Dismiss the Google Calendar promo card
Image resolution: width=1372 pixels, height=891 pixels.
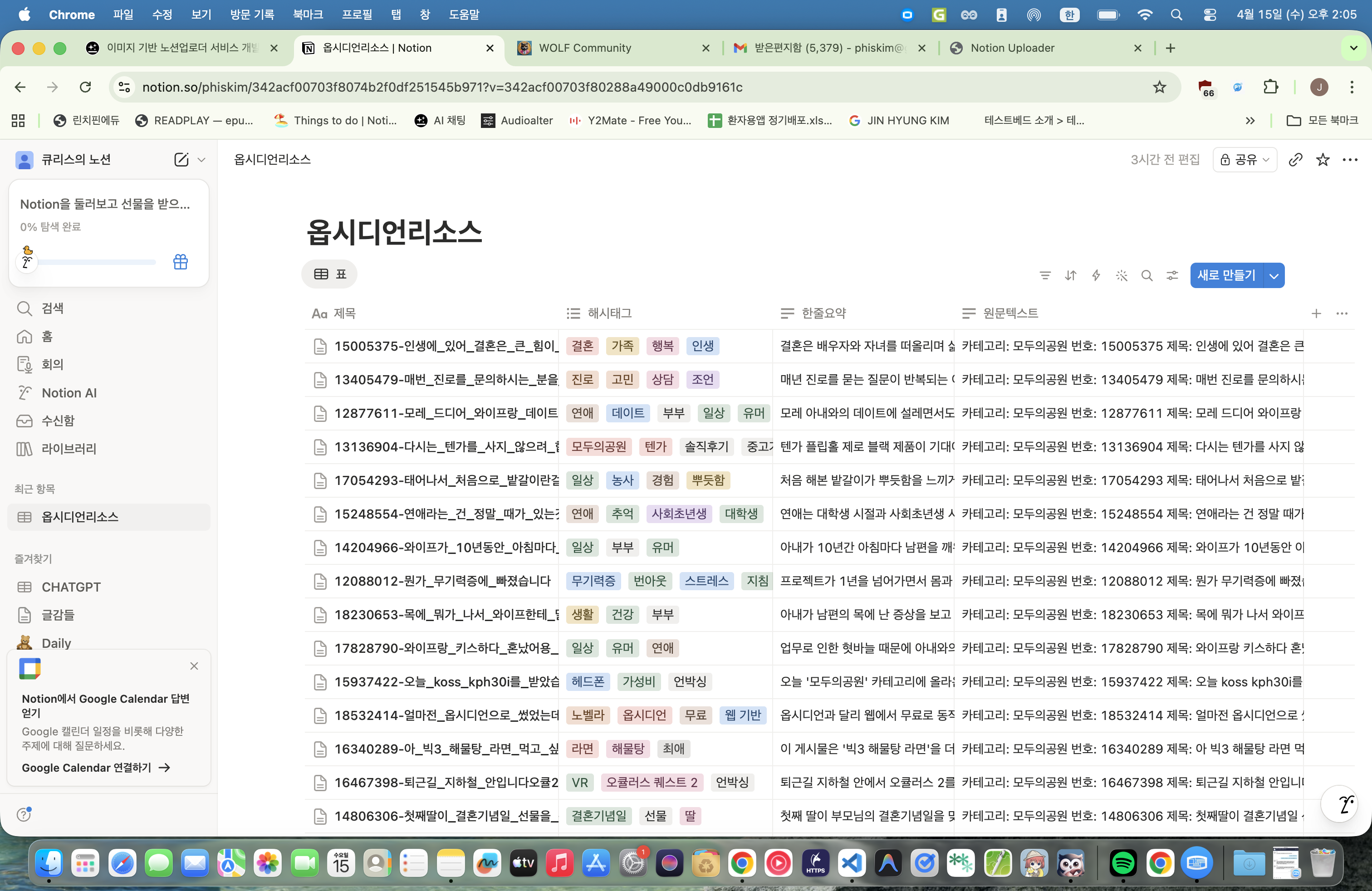[x=194, y=666]
